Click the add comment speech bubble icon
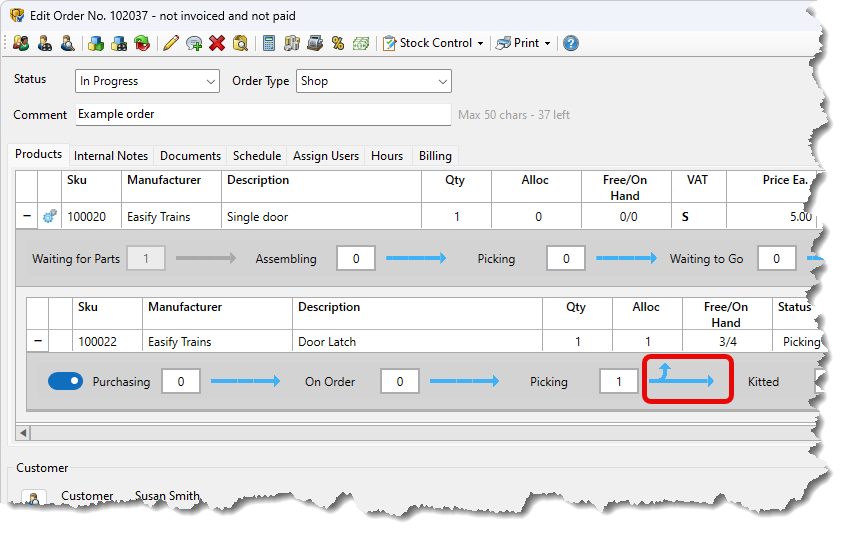849x536 pixels. (194, 43)
